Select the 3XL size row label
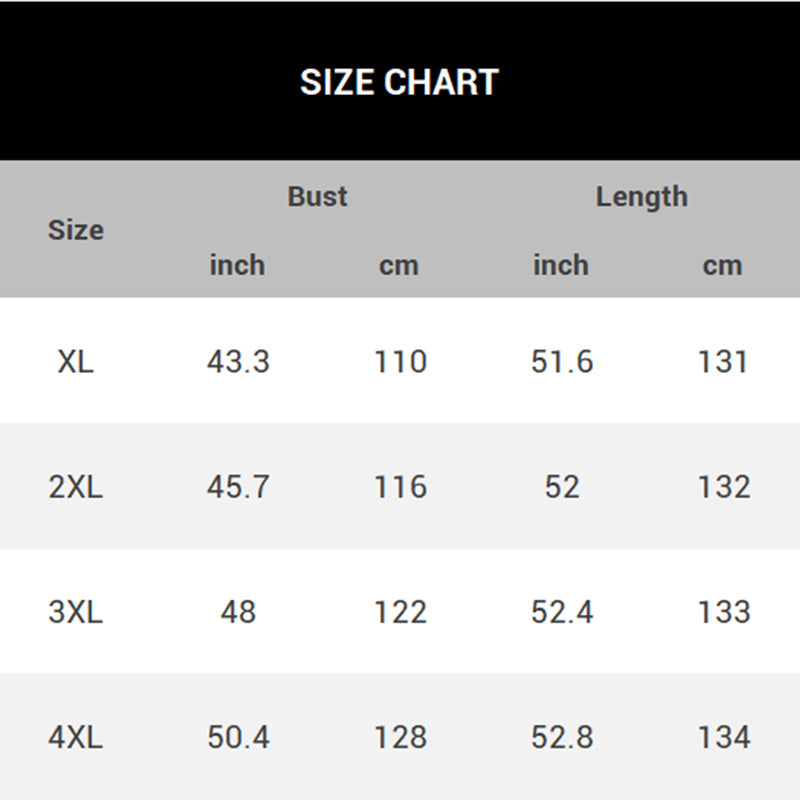 76,612
